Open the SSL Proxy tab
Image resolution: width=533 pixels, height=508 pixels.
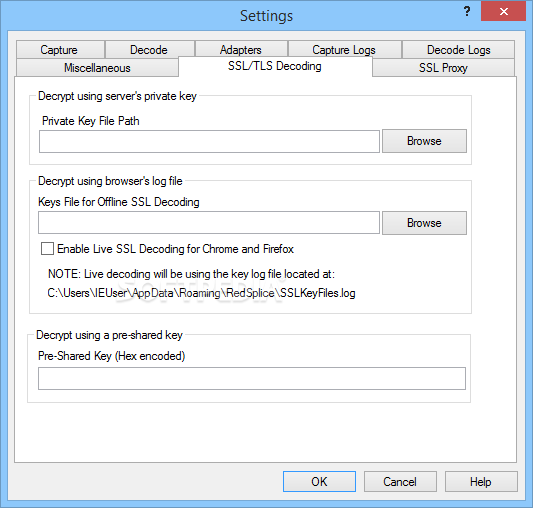pyautogui.click(x=443, y=68)
